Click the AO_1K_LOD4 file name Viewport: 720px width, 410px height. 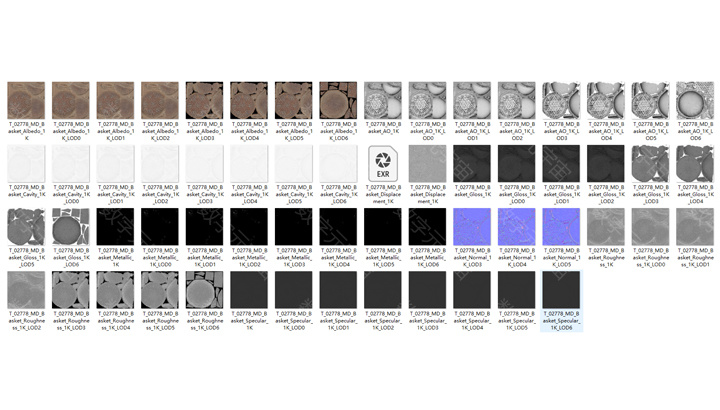605,131
